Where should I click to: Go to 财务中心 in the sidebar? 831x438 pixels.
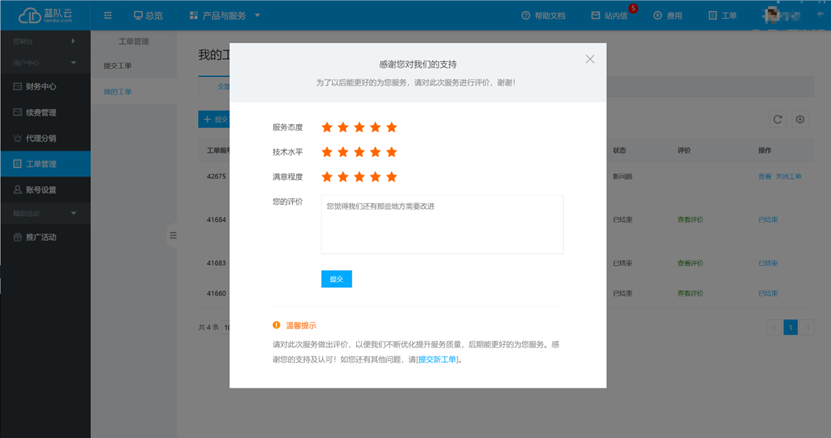coord(40,87)
